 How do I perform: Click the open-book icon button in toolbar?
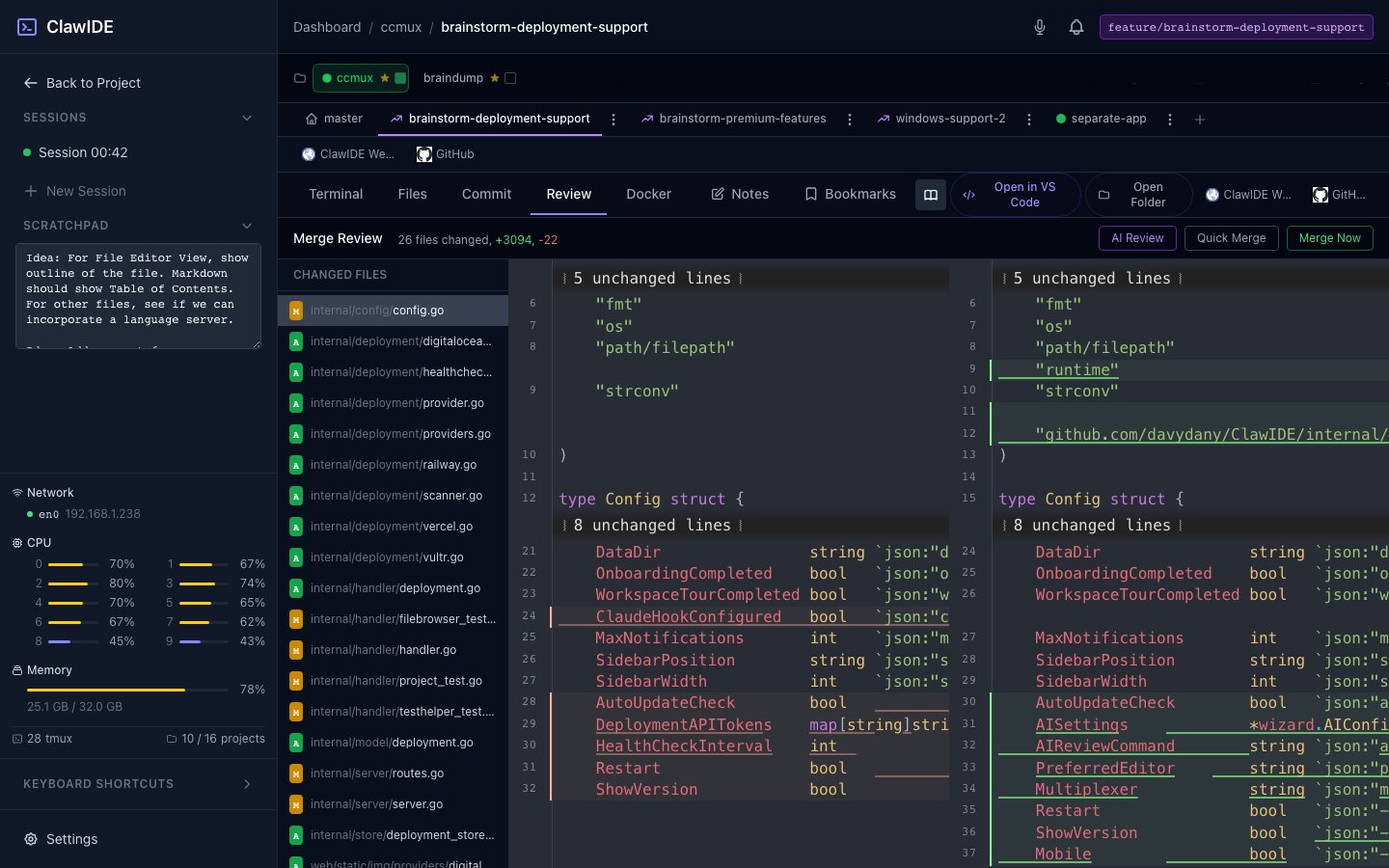pyautogui.click(x=931, y=195)
